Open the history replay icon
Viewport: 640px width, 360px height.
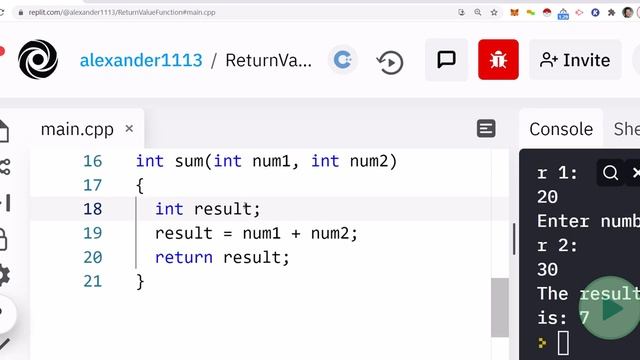click(x=390, y=62)
